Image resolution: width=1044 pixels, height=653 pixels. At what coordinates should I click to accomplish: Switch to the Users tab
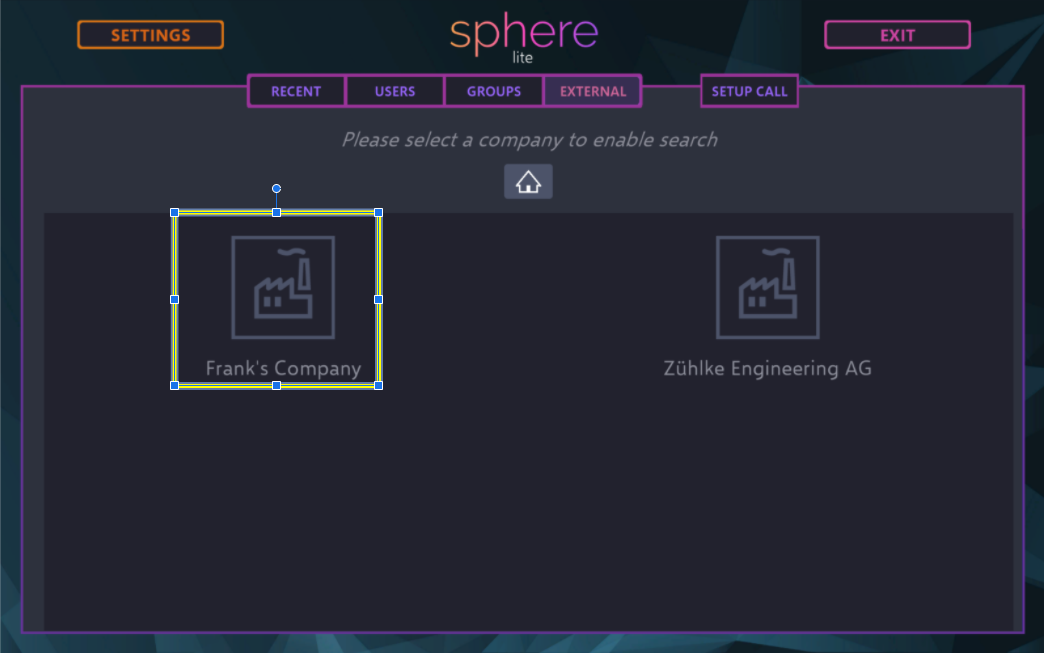point(395,91)
